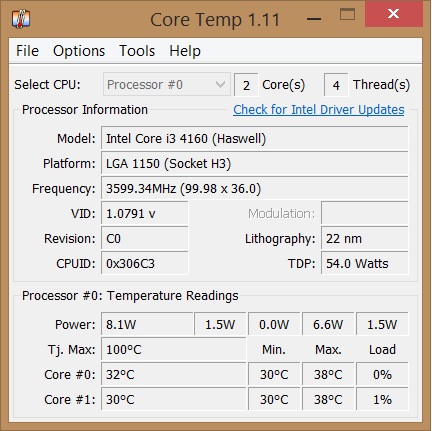Click Core #1 current temperature 30°C
This screenshot has height=431, width=432.
point(173,399)
